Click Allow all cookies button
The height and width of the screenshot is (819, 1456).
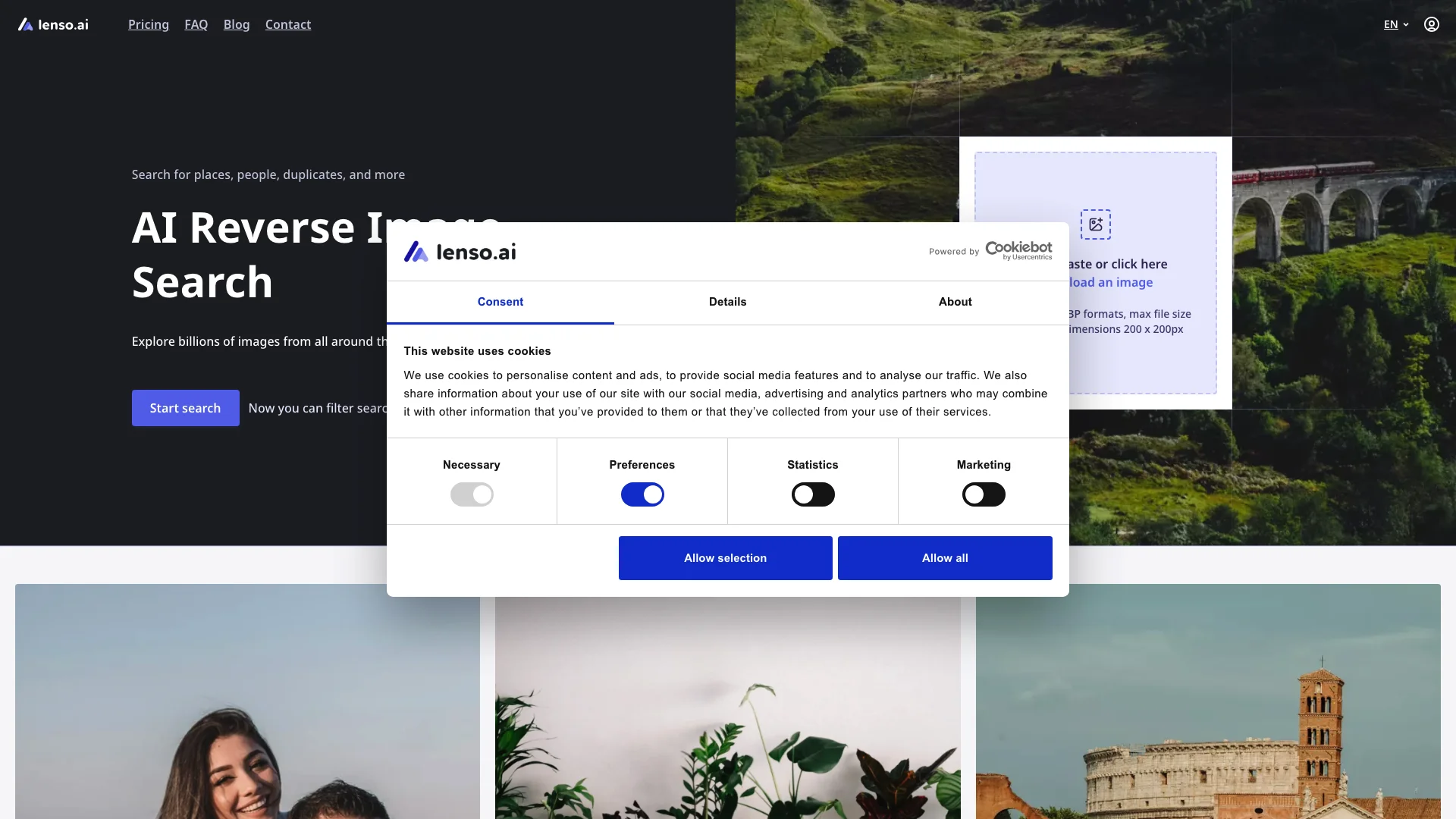tap(944, 558)
